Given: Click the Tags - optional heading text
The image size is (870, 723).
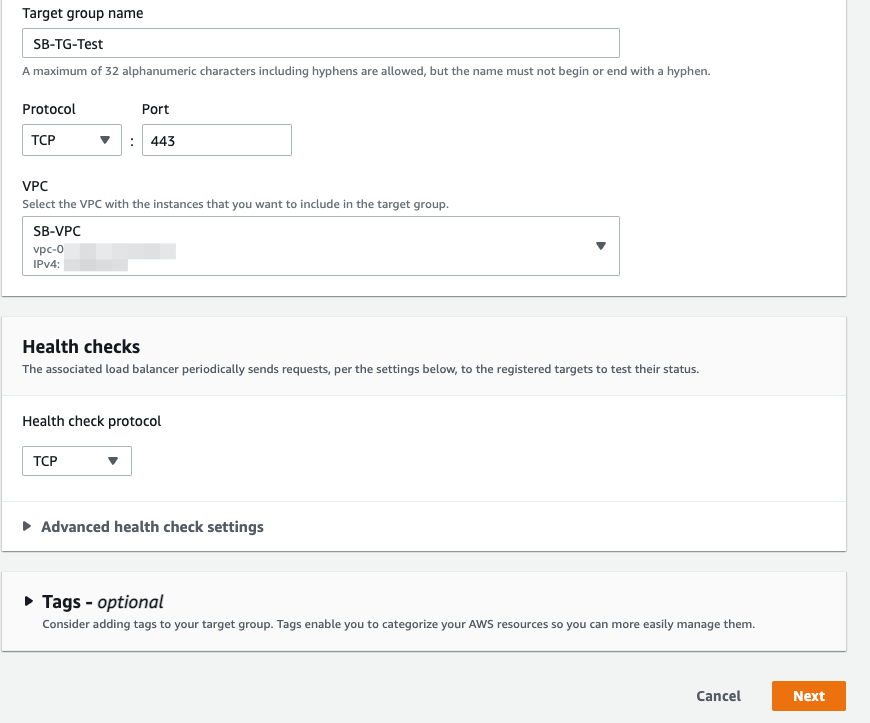Looking at the screenshot, I should (103, 602).
